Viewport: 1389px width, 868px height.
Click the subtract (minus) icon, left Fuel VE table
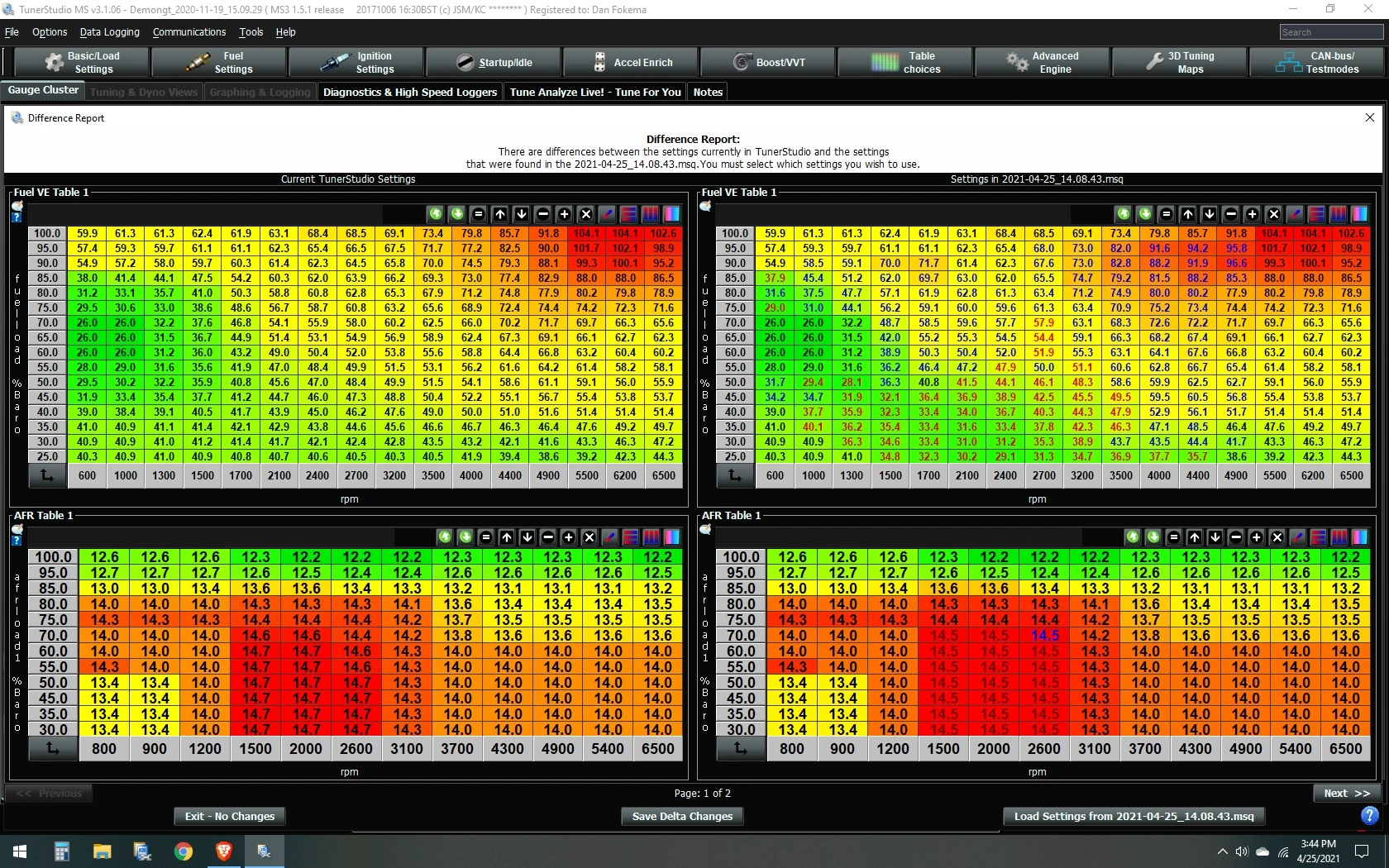point(543,214)
